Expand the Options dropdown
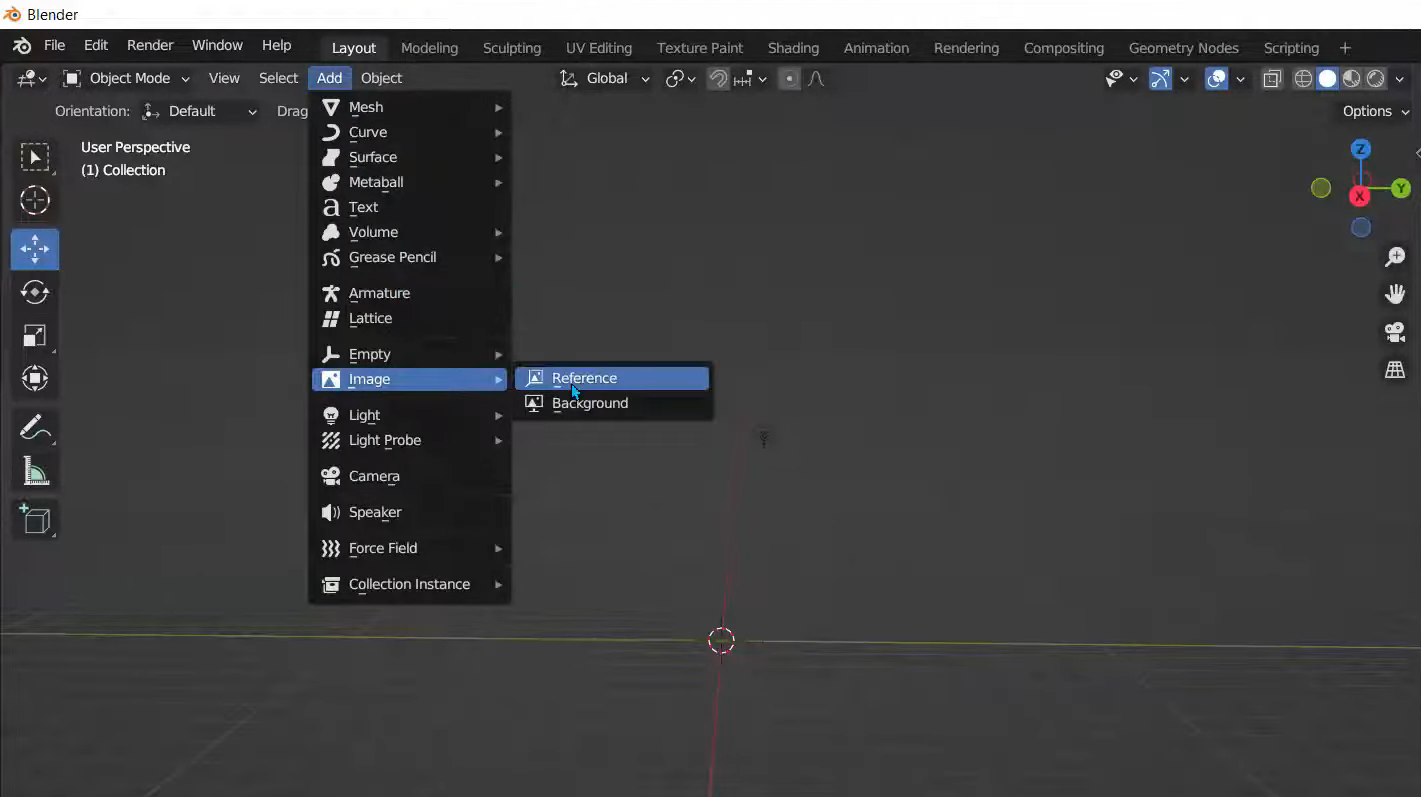1421x797 pixels. pyautogui.click(x=1376, y=111)
